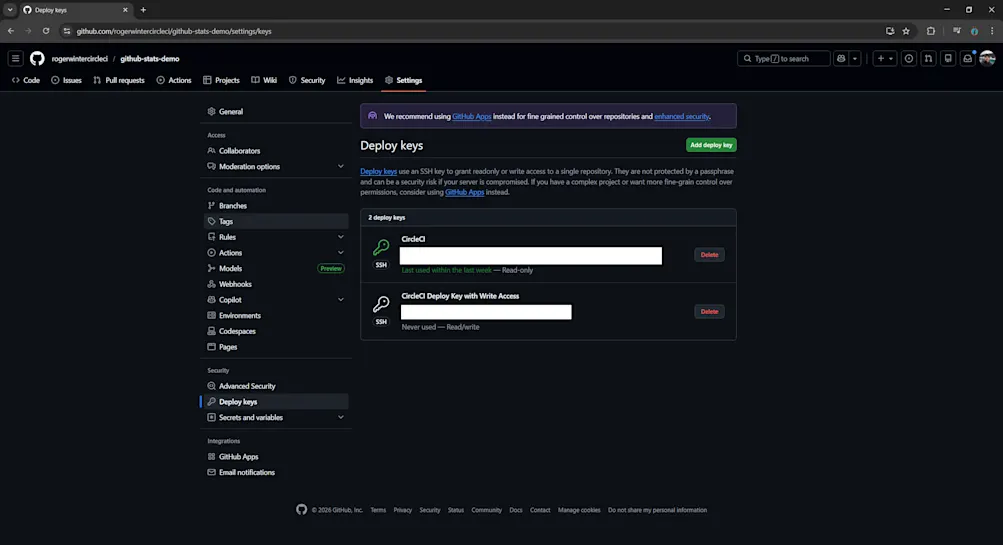Open Environments in the settings sidebar
This screenshot has width=1003, height=545.
[276, 315]
